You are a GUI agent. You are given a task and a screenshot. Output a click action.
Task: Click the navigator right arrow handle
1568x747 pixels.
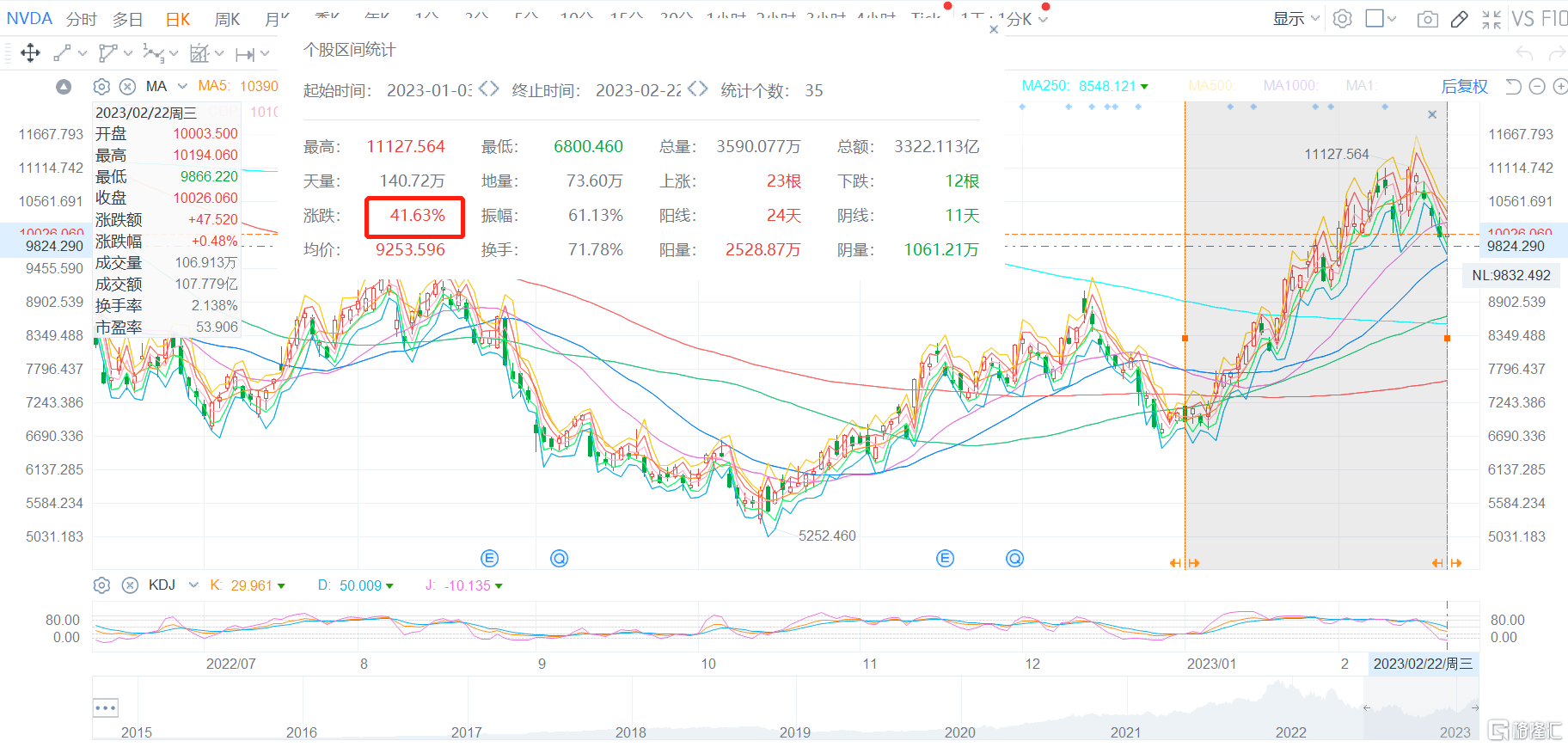(x=1475, y=708)
